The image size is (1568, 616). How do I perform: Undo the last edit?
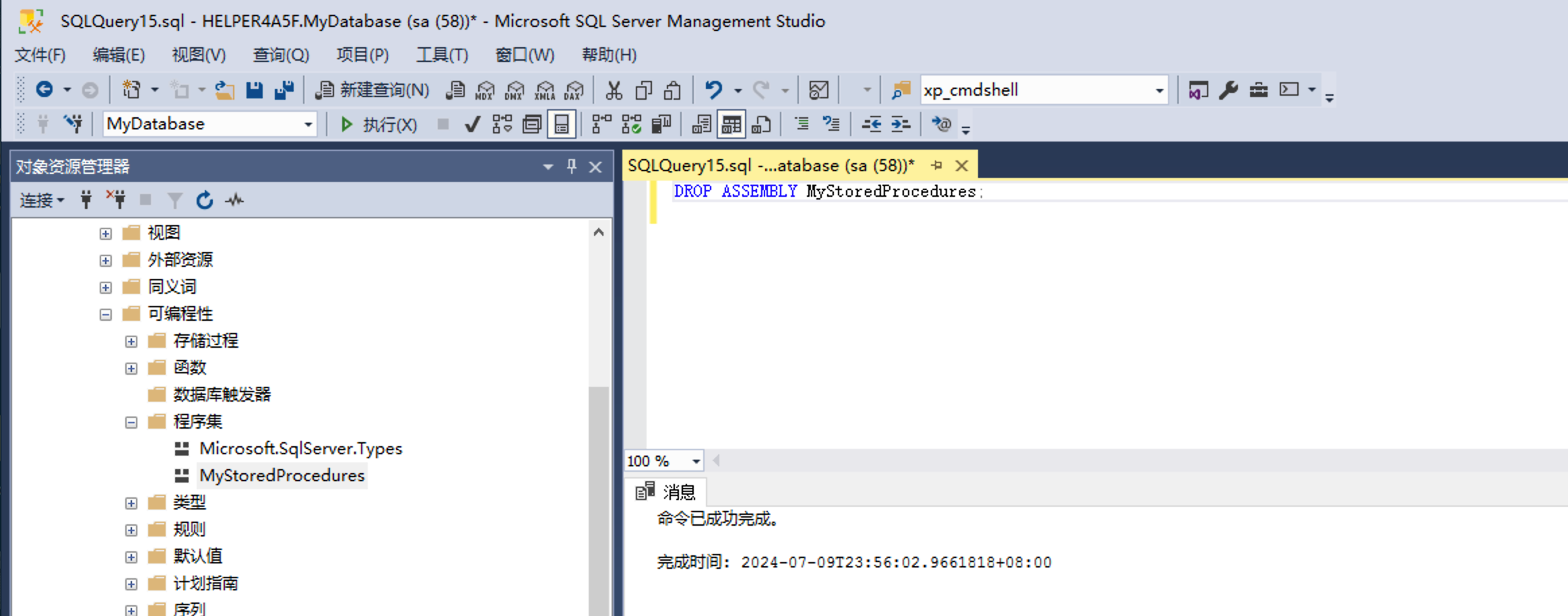tap(713, 90)
